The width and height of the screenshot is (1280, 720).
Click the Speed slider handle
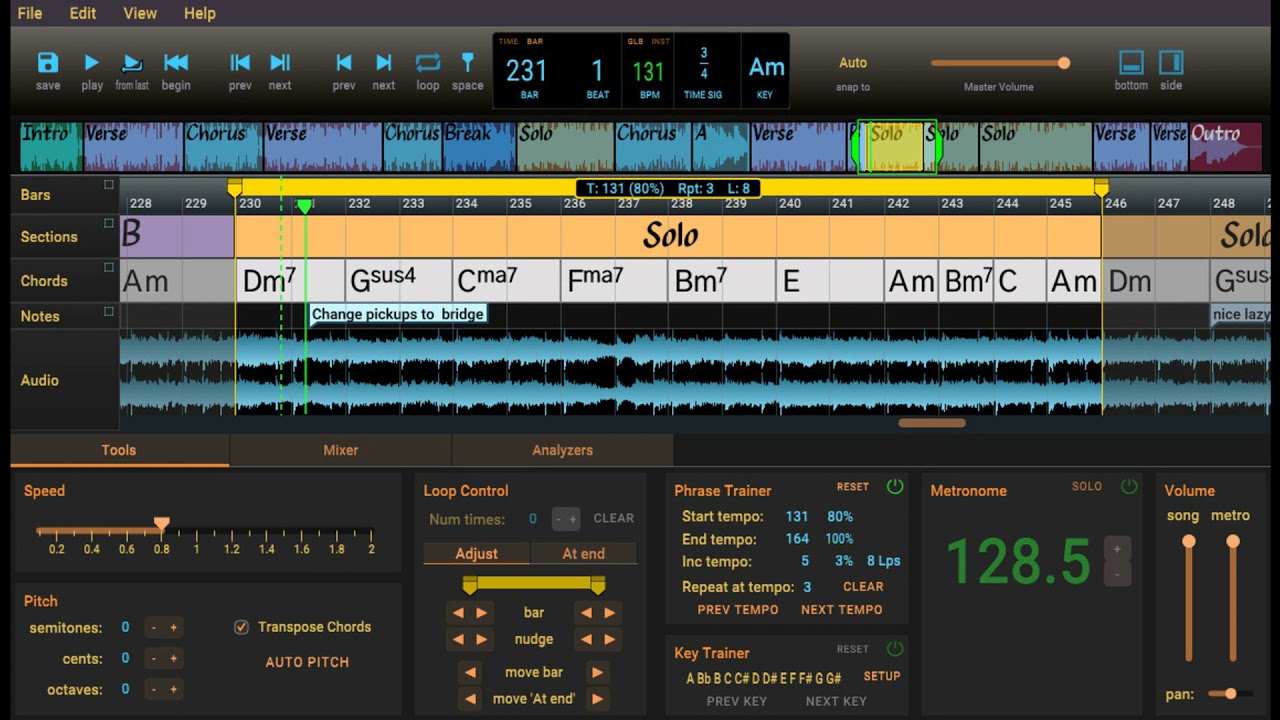point(161,524)
